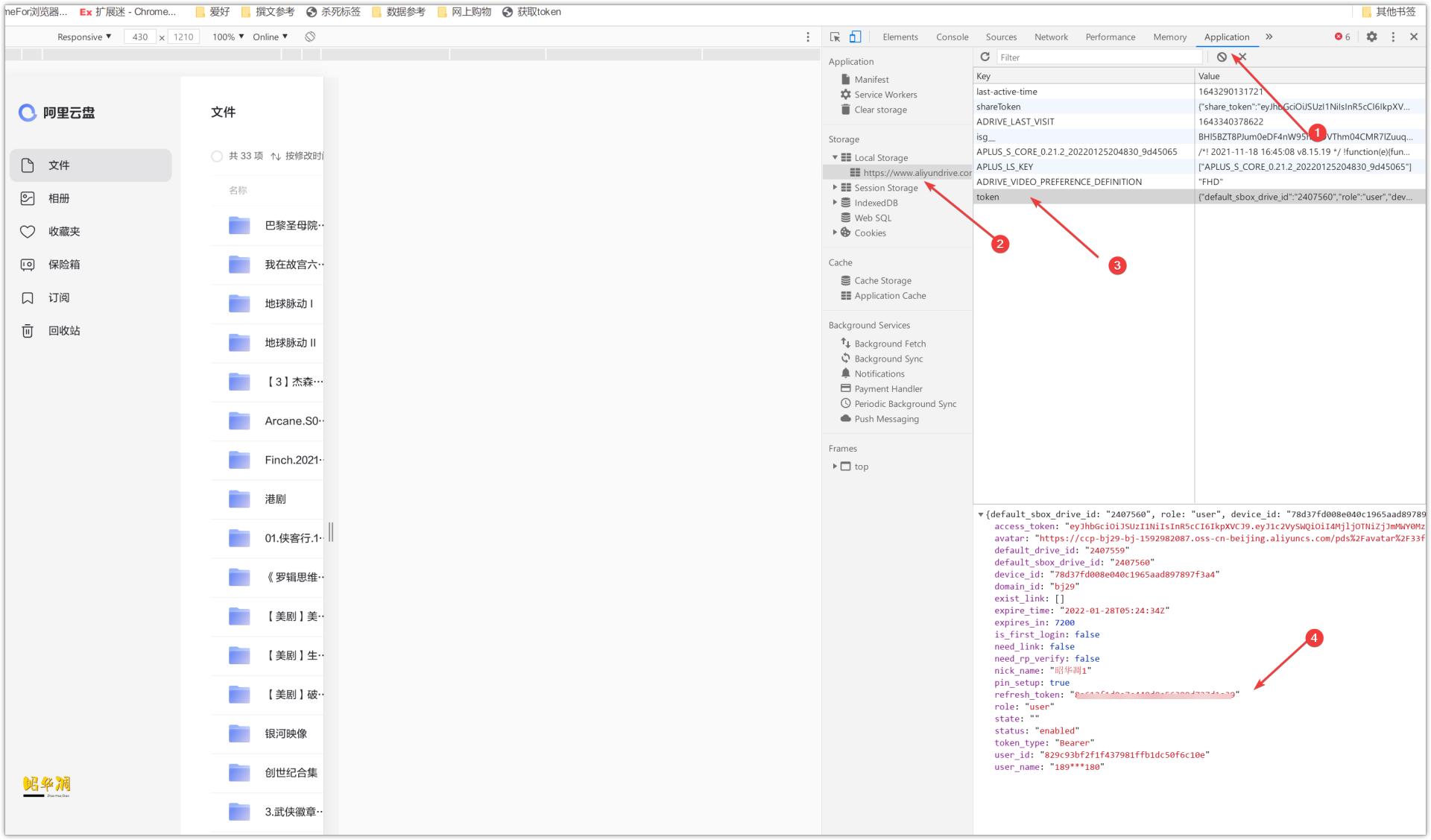Switch to the Memory tab
This screenshot has width=1431, height=840.
click(1170, 37)
